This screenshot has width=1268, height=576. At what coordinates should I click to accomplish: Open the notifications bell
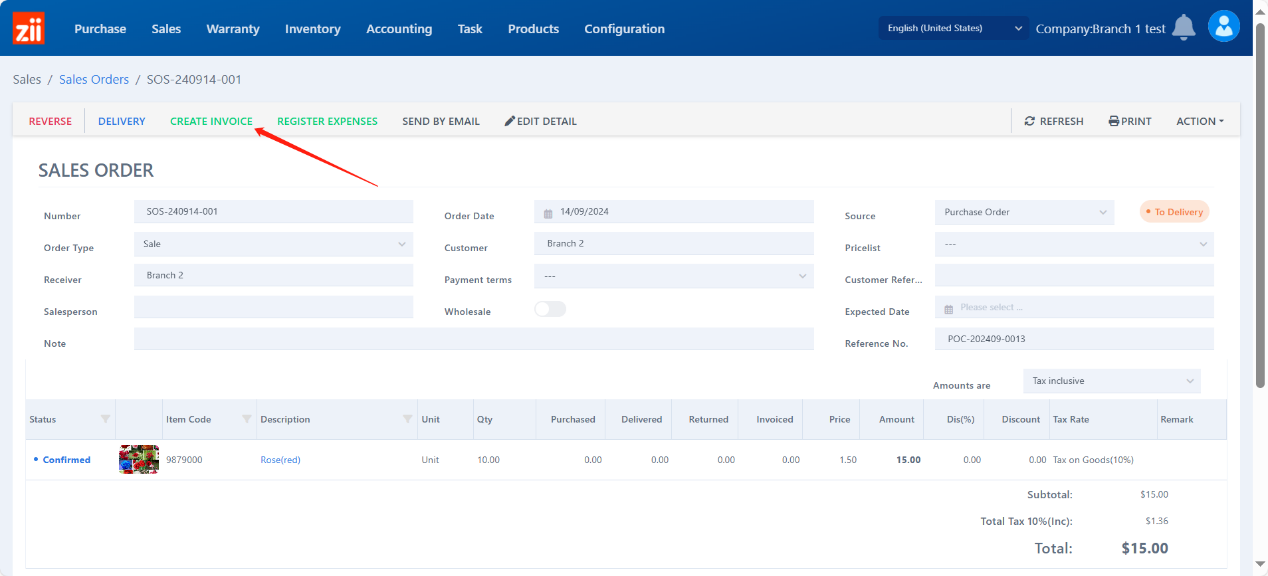pos(1184,28)
